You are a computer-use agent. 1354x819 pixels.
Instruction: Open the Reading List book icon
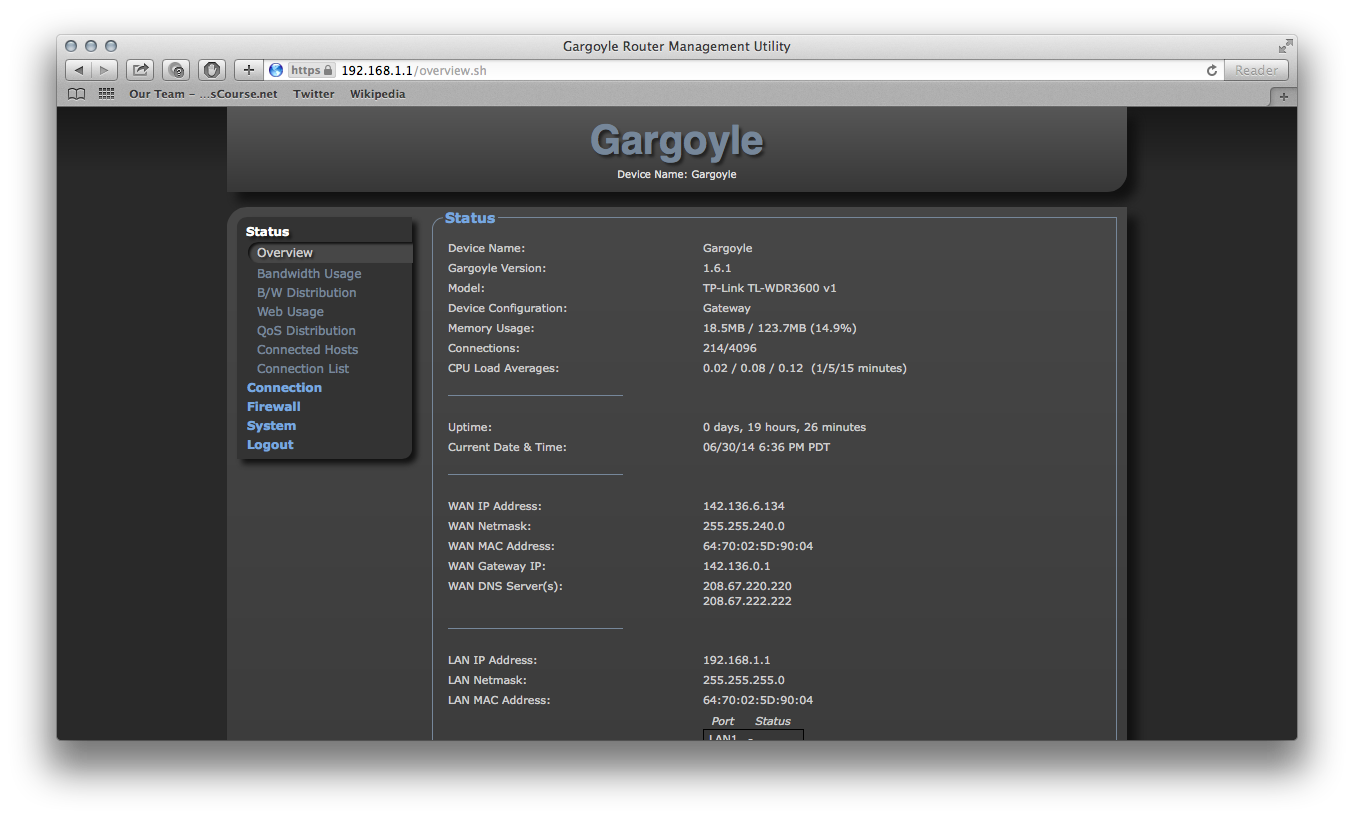coord(77,94)
